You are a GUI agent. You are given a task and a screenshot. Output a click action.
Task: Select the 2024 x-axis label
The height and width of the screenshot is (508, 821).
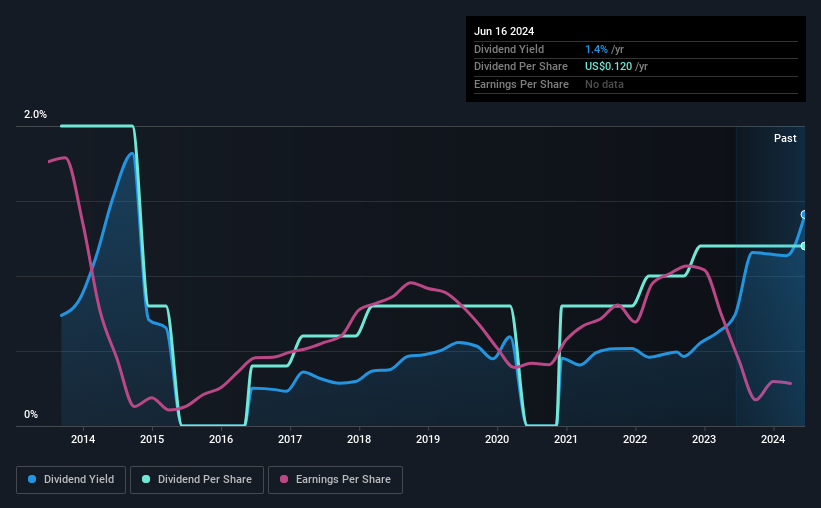coord(773,439)
